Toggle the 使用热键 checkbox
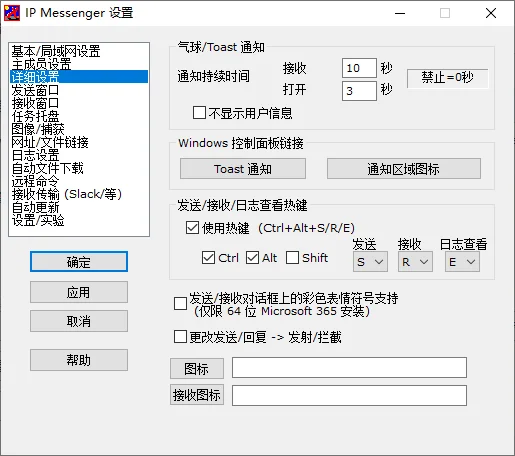 (x=192, y=228)
